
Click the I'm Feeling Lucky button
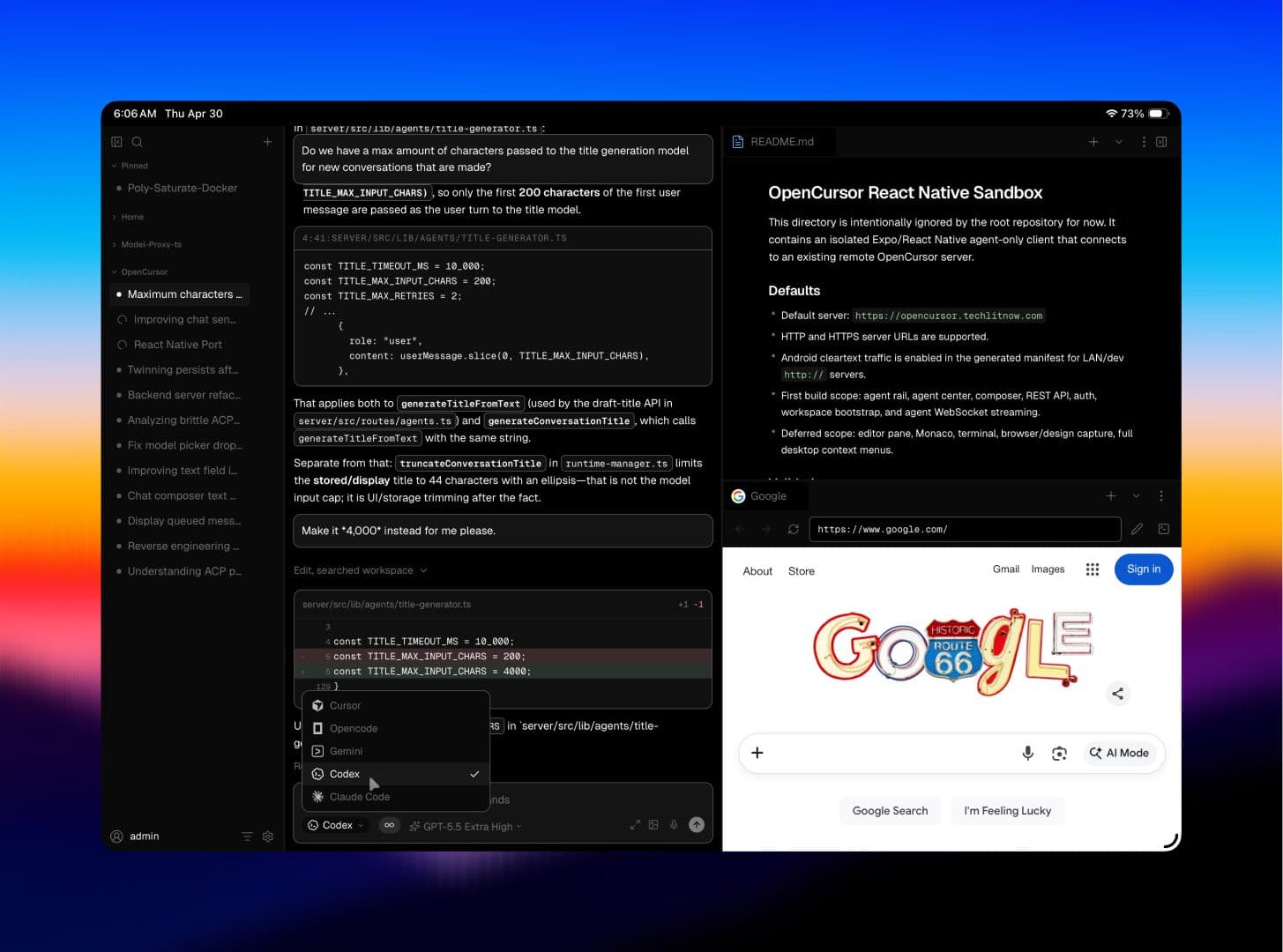point(1008,811)
